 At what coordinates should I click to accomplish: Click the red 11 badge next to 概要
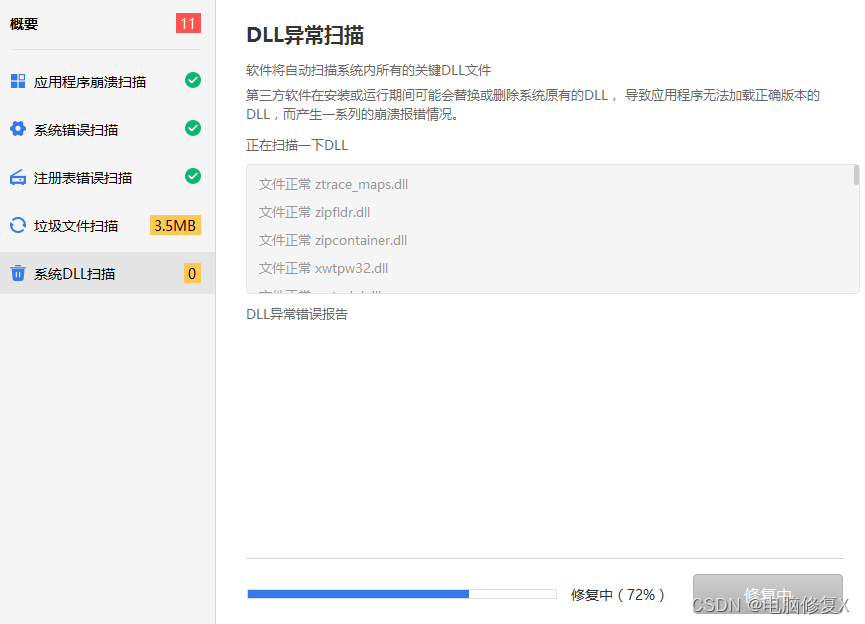pyautogui.click(x=188, y=23)
